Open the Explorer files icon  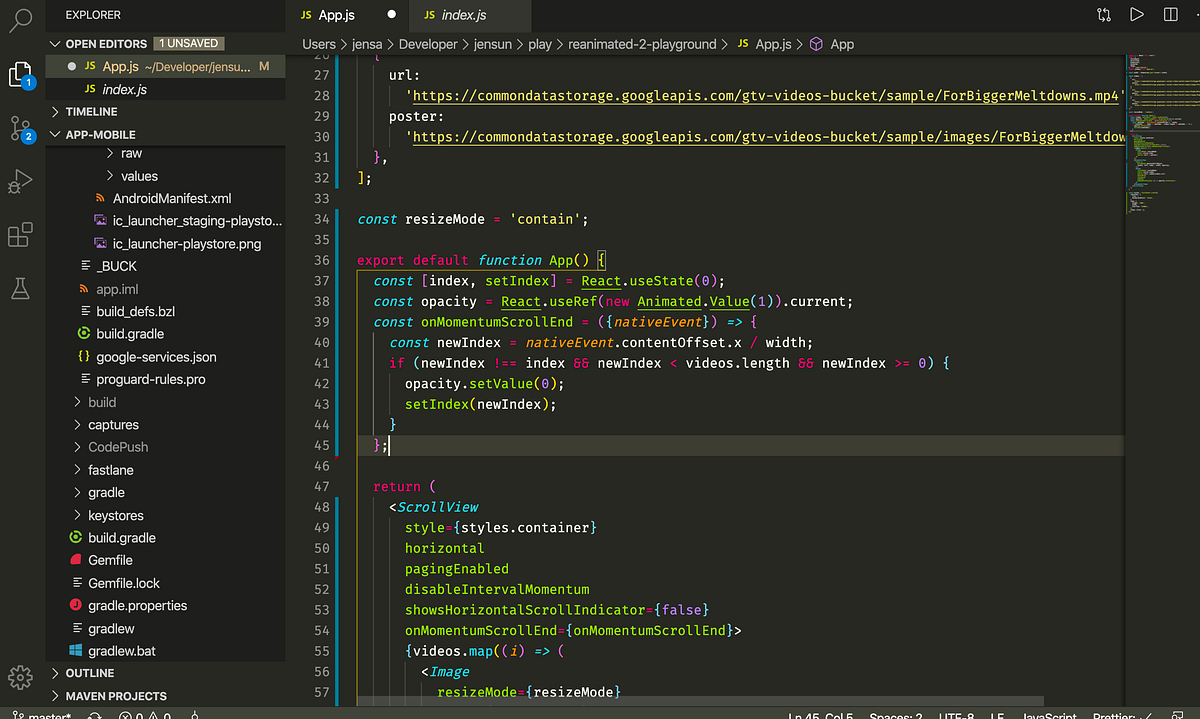(21, 74)
